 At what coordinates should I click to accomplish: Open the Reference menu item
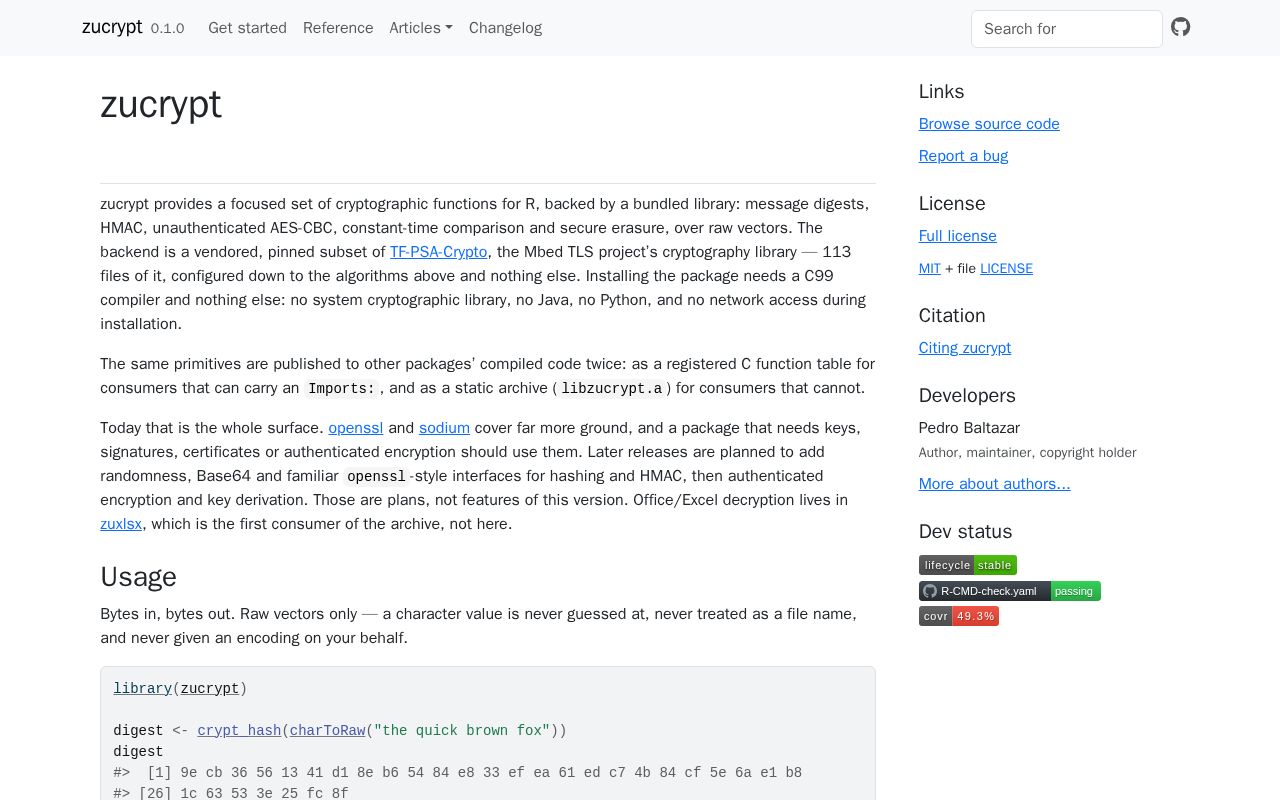click(338, 28)
